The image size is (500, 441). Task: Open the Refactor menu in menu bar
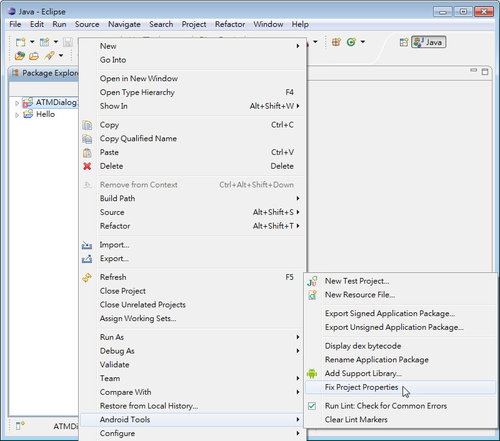point(230,24)
